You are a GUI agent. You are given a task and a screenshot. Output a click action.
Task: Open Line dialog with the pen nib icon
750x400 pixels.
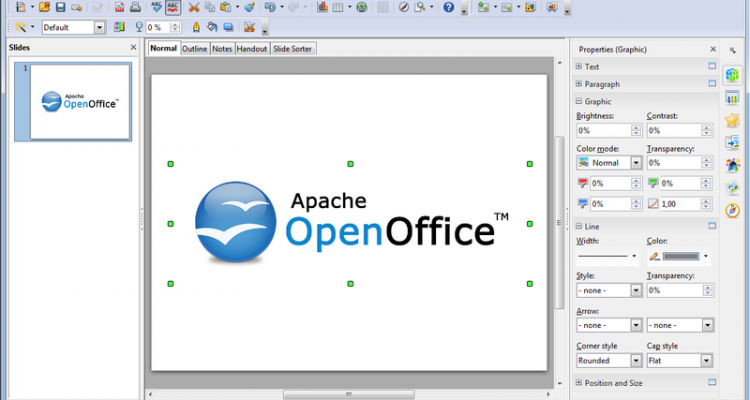(x=196, y=27)
